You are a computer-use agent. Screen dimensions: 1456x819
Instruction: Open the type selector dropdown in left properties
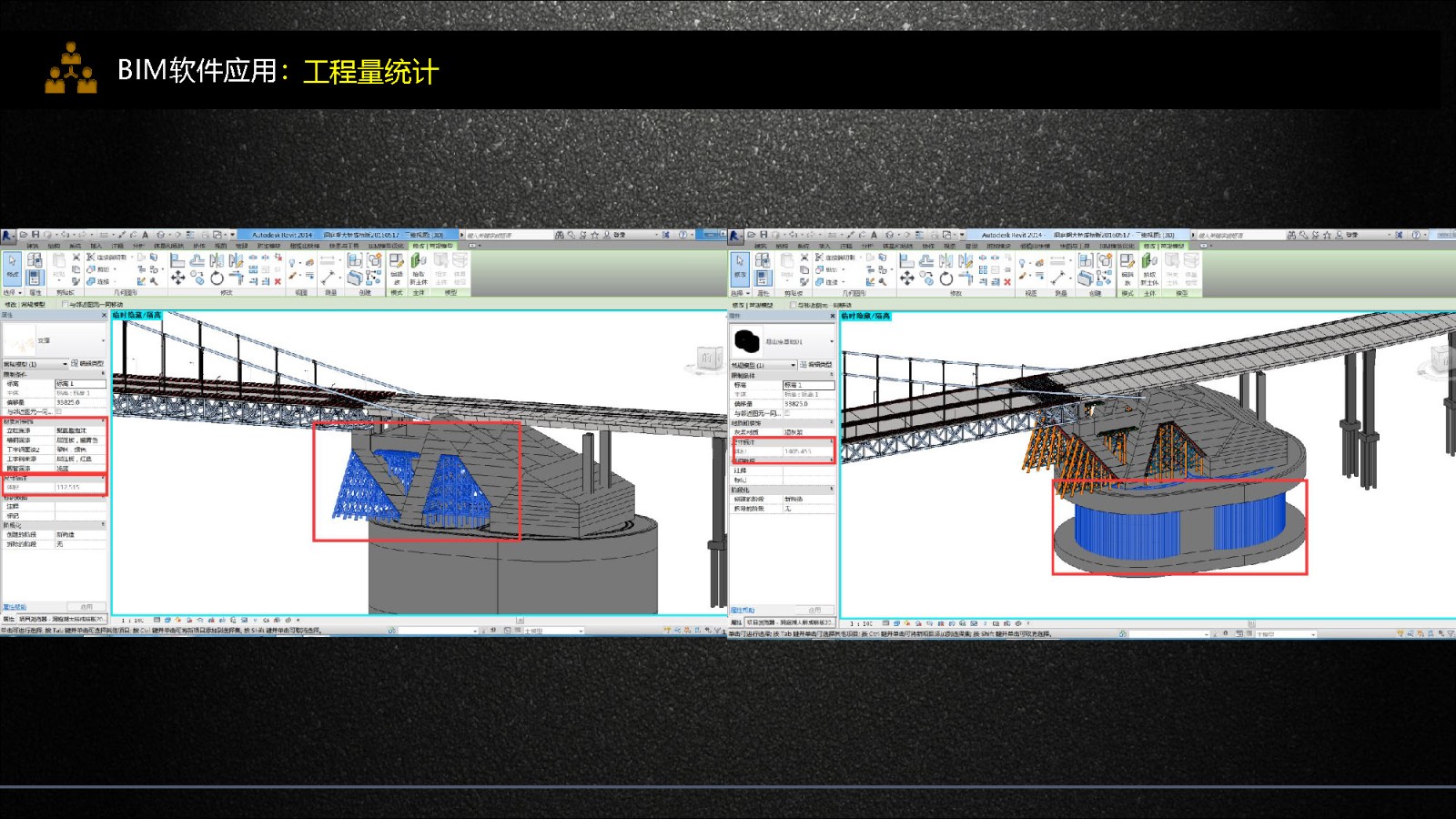55,340
